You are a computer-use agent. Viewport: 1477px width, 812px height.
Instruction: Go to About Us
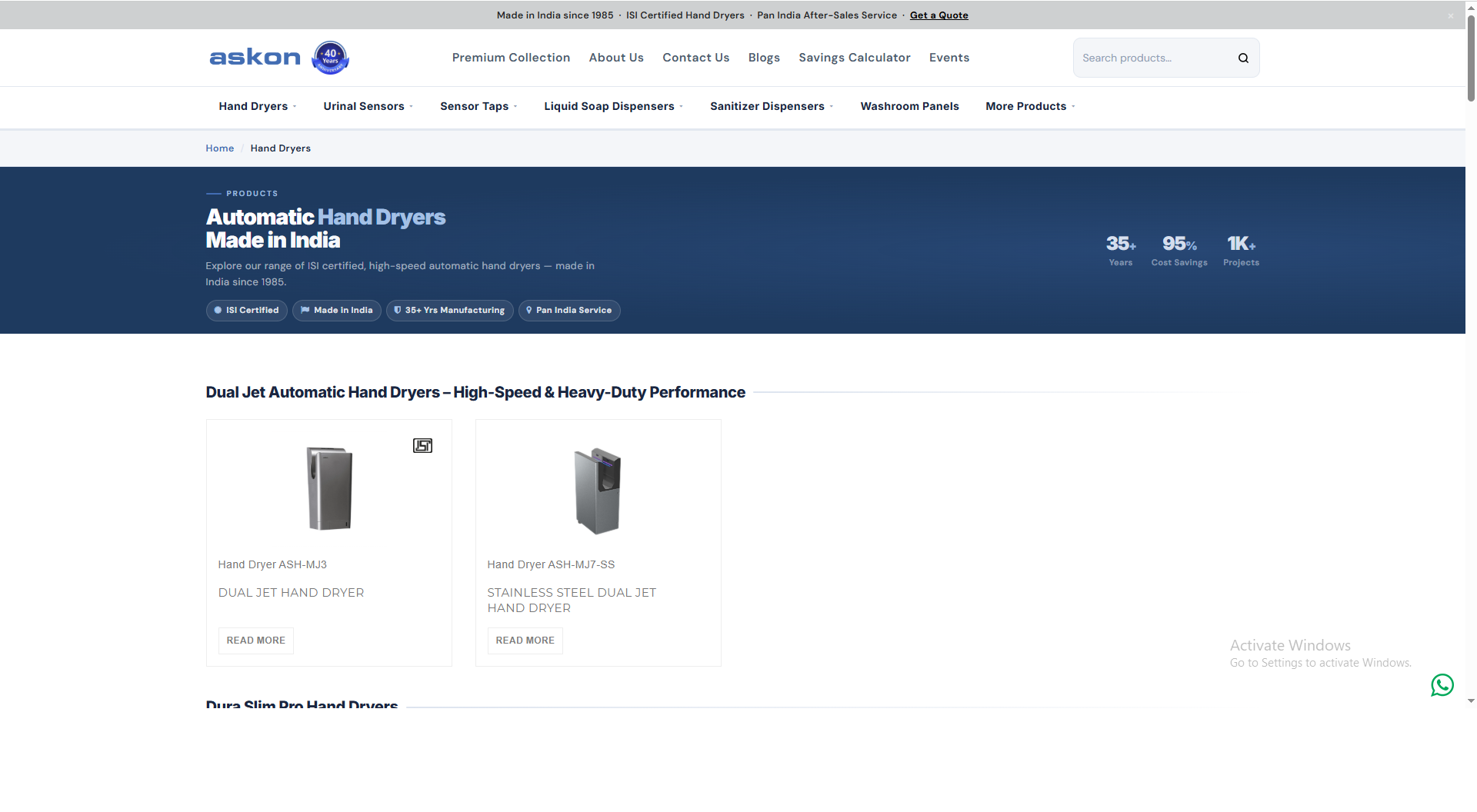616,58
